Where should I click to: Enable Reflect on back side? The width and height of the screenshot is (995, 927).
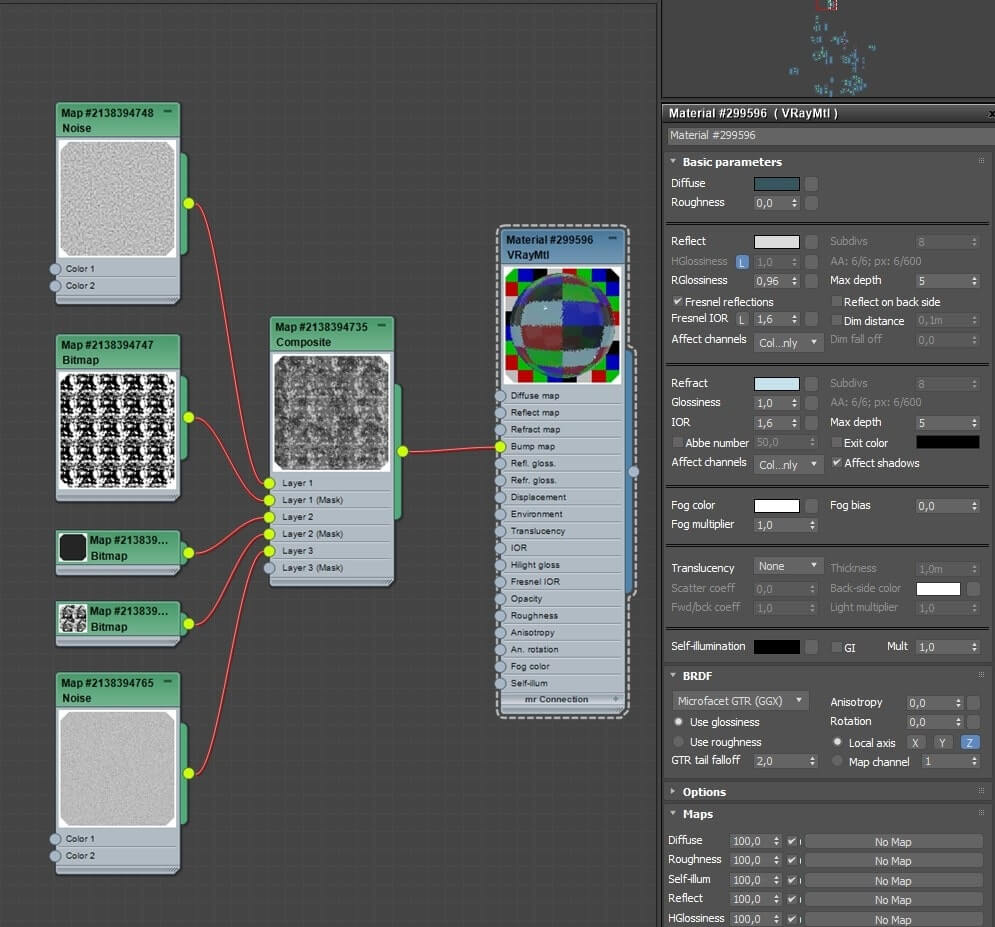[x=836, y=301]
